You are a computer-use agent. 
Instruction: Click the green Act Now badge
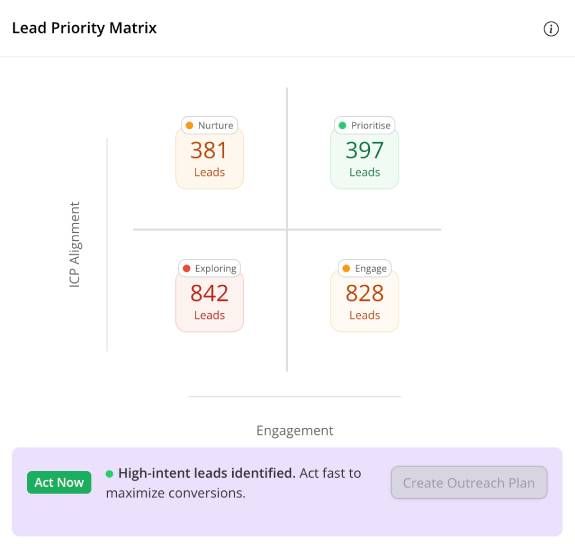coord(59,482)
